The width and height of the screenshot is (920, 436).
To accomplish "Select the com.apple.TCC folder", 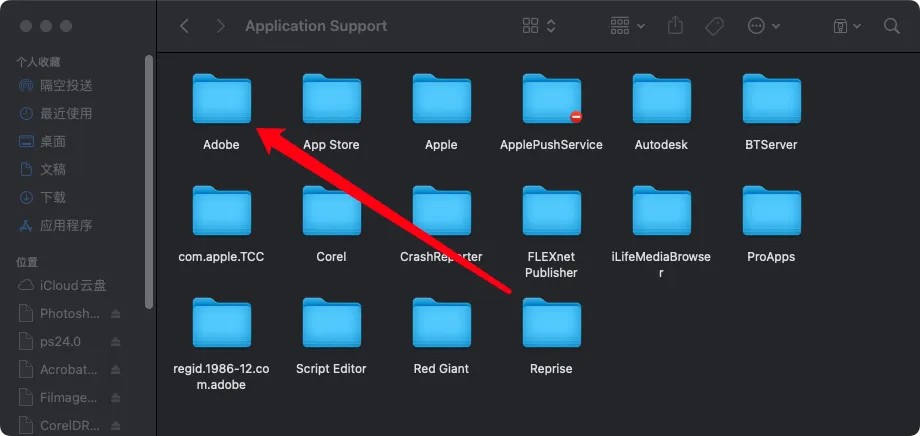I will tap(222, 211).
